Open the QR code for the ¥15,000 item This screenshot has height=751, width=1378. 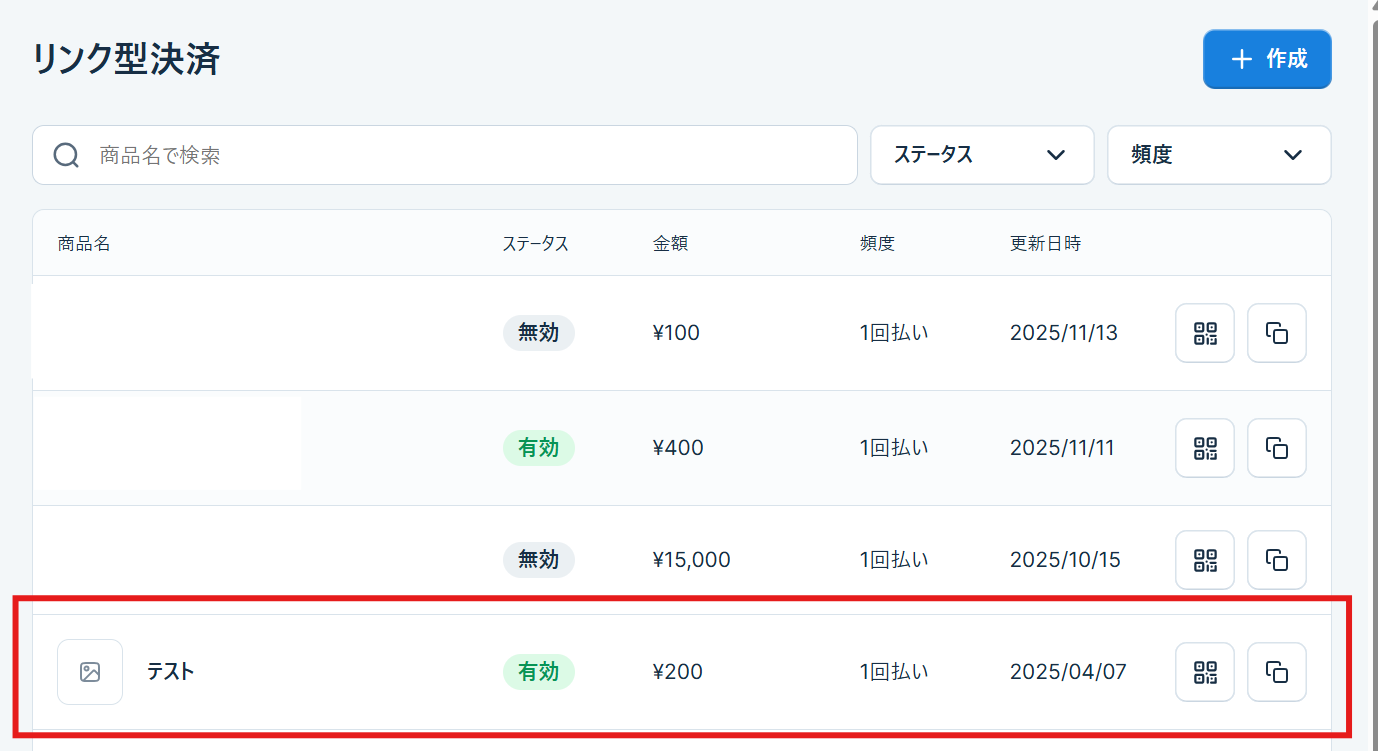click(1205, 560)
